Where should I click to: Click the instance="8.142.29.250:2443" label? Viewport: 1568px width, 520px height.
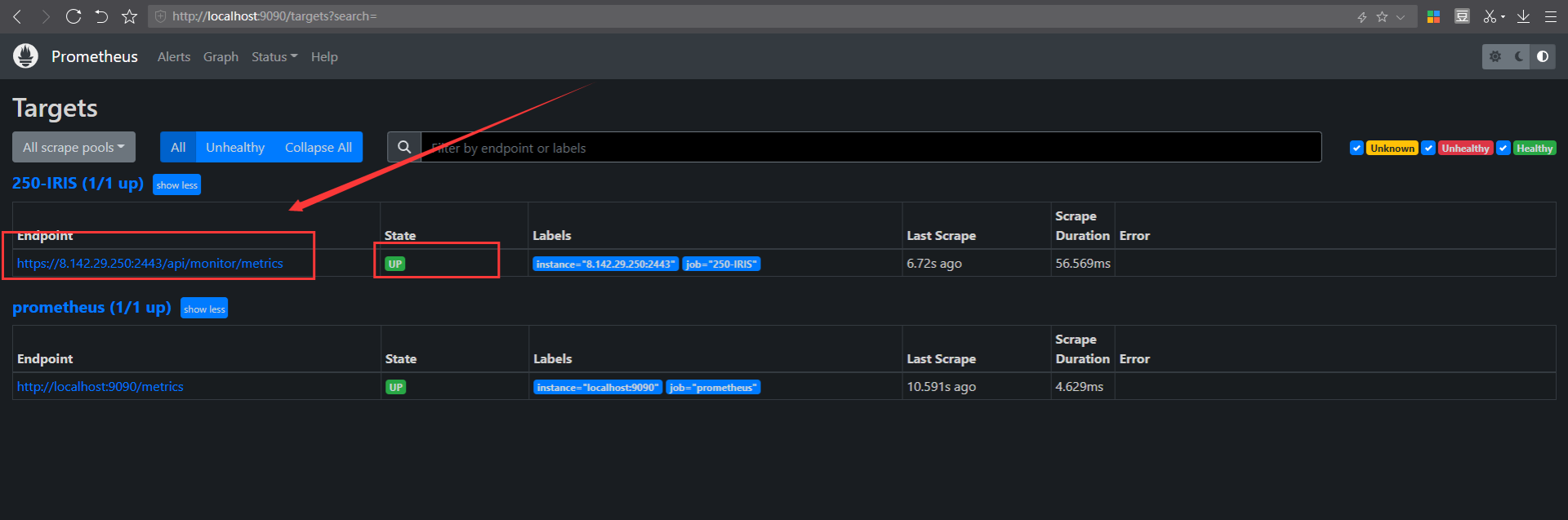605,264
